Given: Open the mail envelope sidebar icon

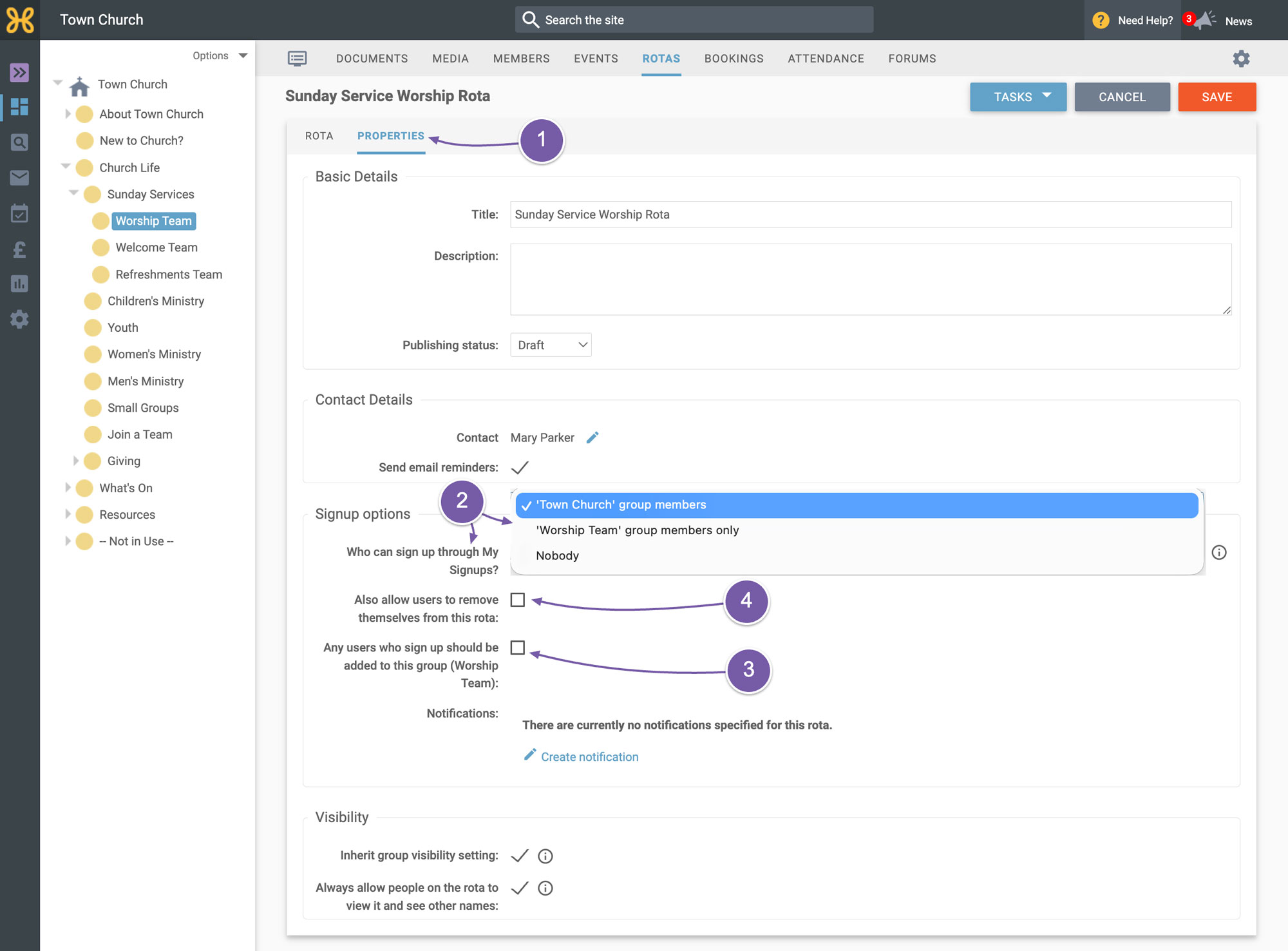Looking at the screenshot, I should pos(19,178).
